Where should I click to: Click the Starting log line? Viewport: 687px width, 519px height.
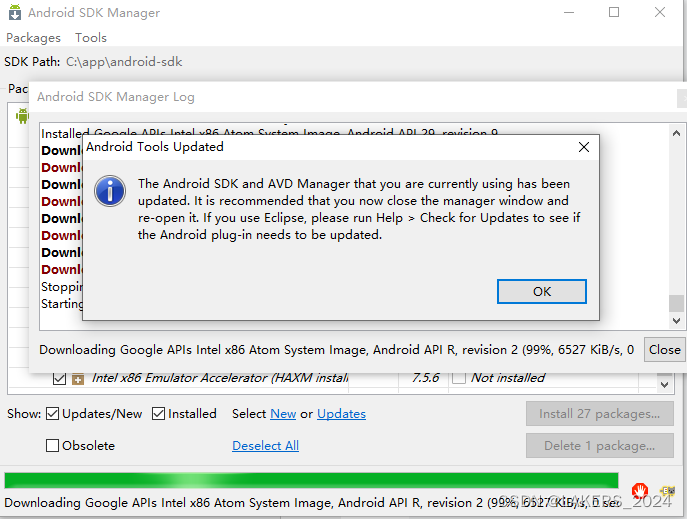click(62, 304)
